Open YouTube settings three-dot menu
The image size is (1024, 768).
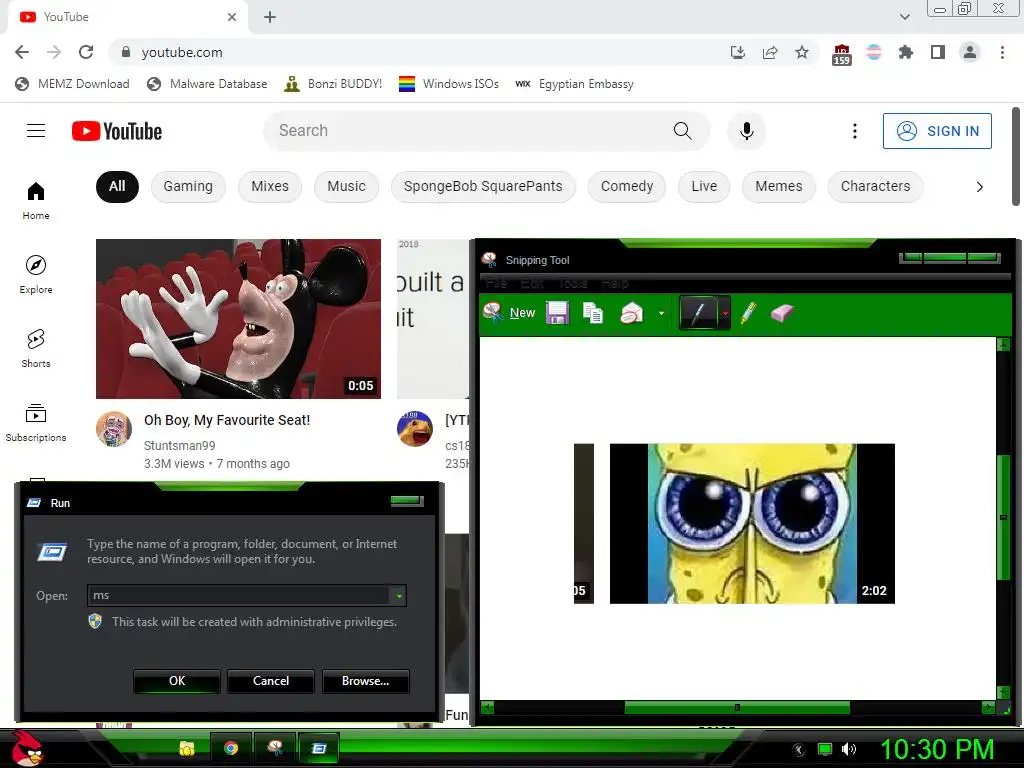[x=854, y=131]
